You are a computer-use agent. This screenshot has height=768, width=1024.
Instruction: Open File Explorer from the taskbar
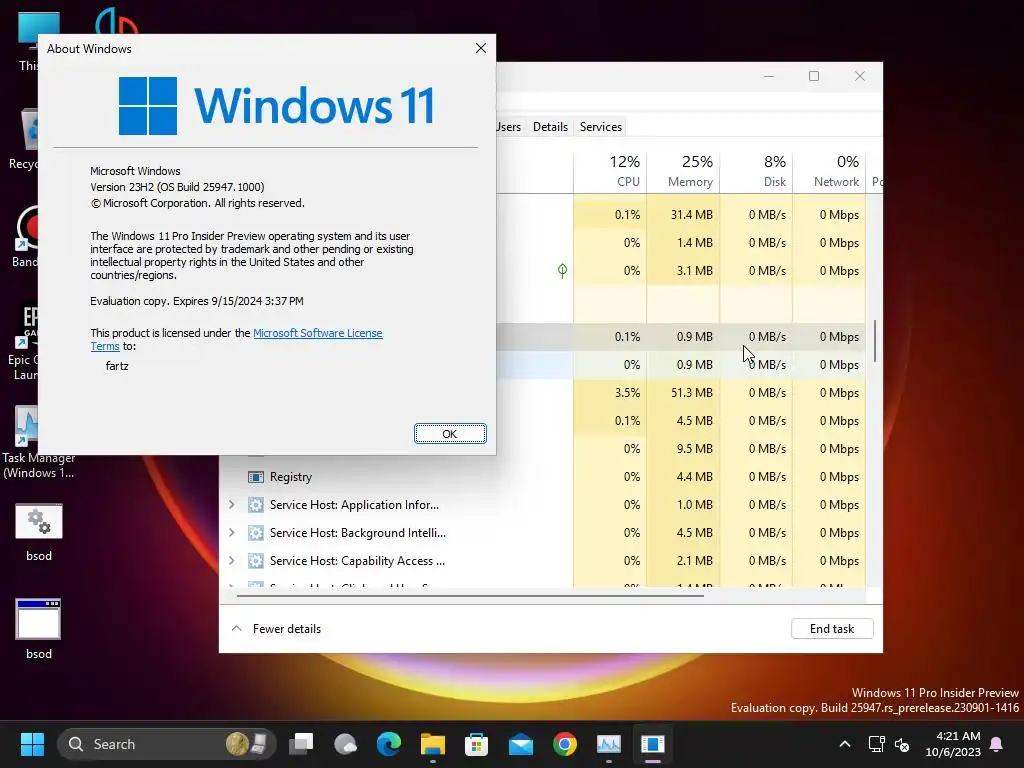(432, 744)
